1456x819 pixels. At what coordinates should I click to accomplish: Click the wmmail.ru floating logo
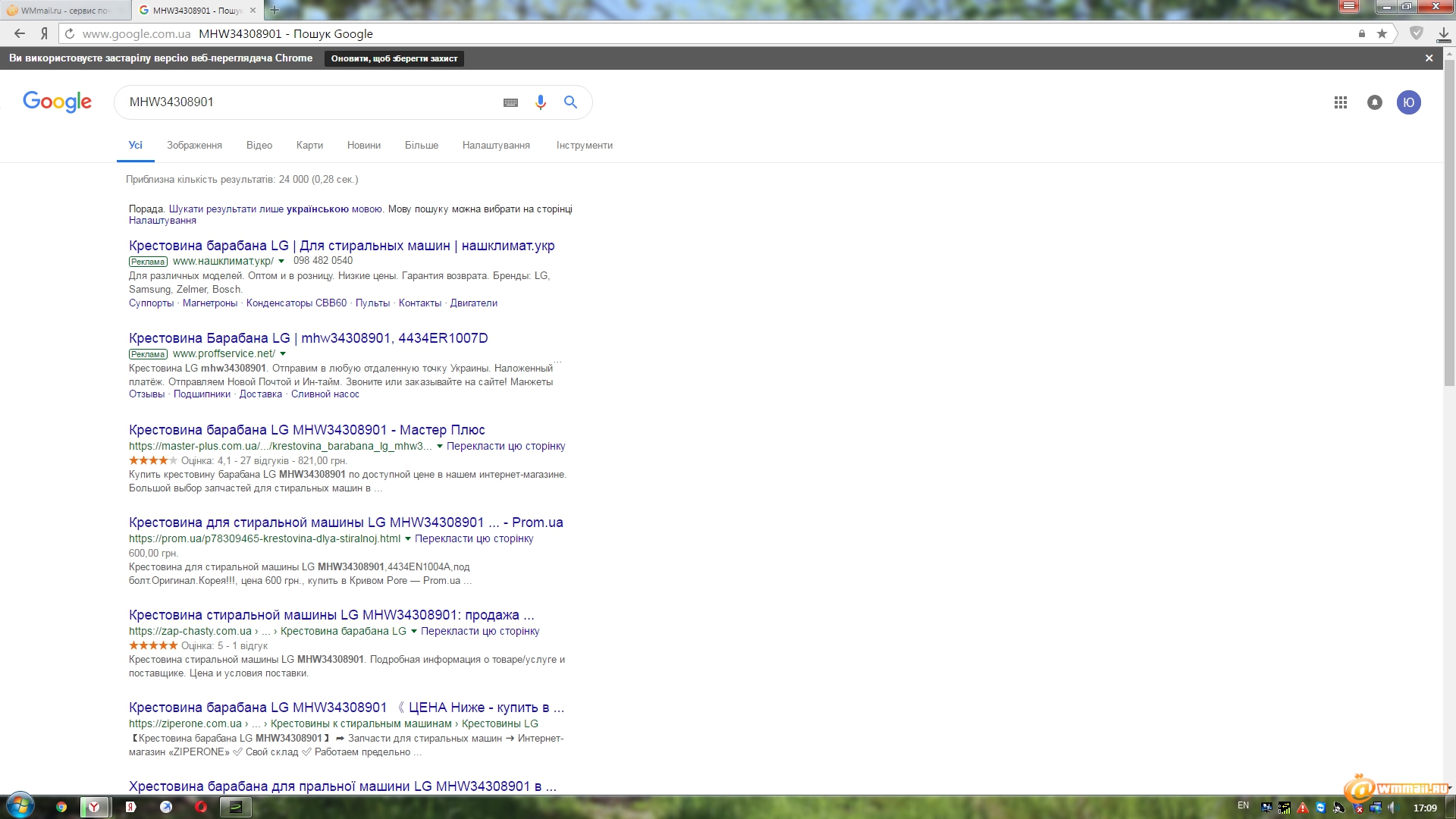click(x=1397, y=787)
